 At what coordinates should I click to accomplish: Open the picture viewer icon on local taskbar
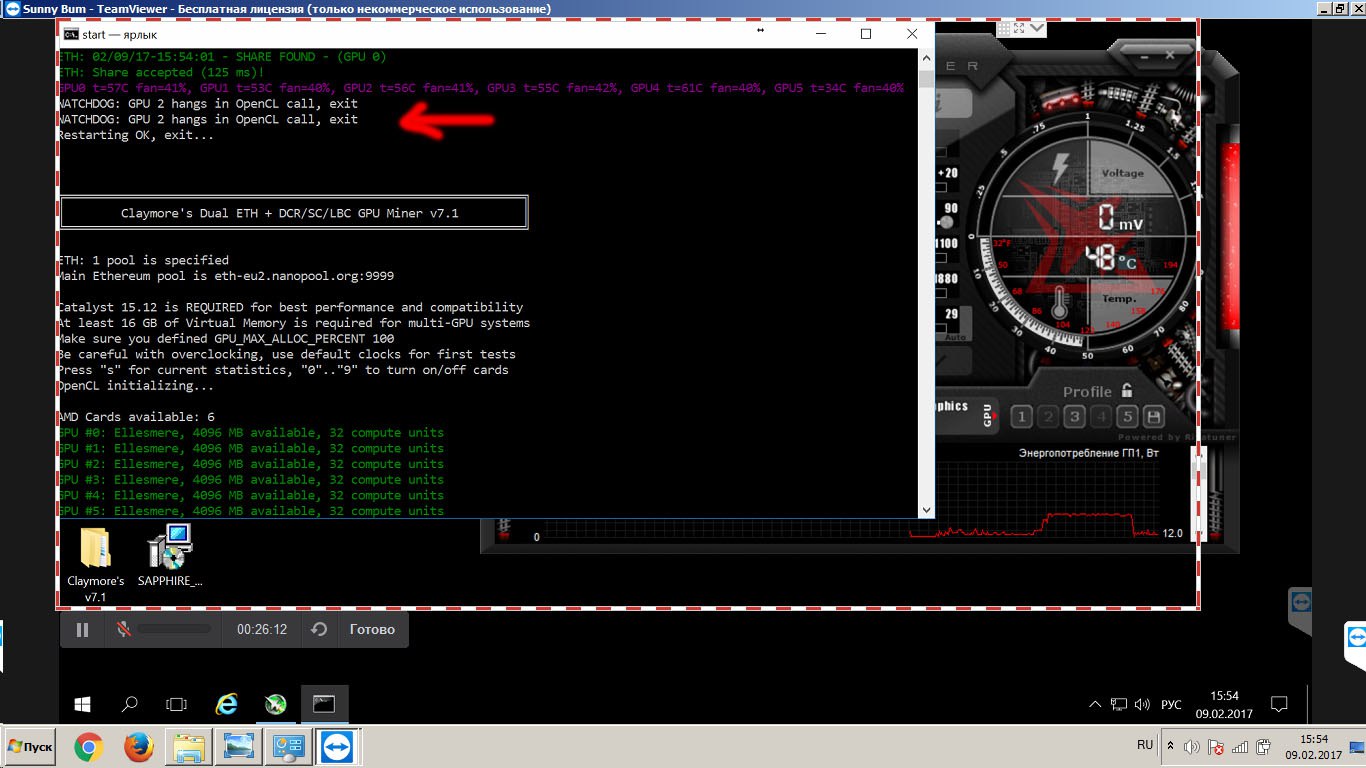pyautogui.click(x=240, y=747)
